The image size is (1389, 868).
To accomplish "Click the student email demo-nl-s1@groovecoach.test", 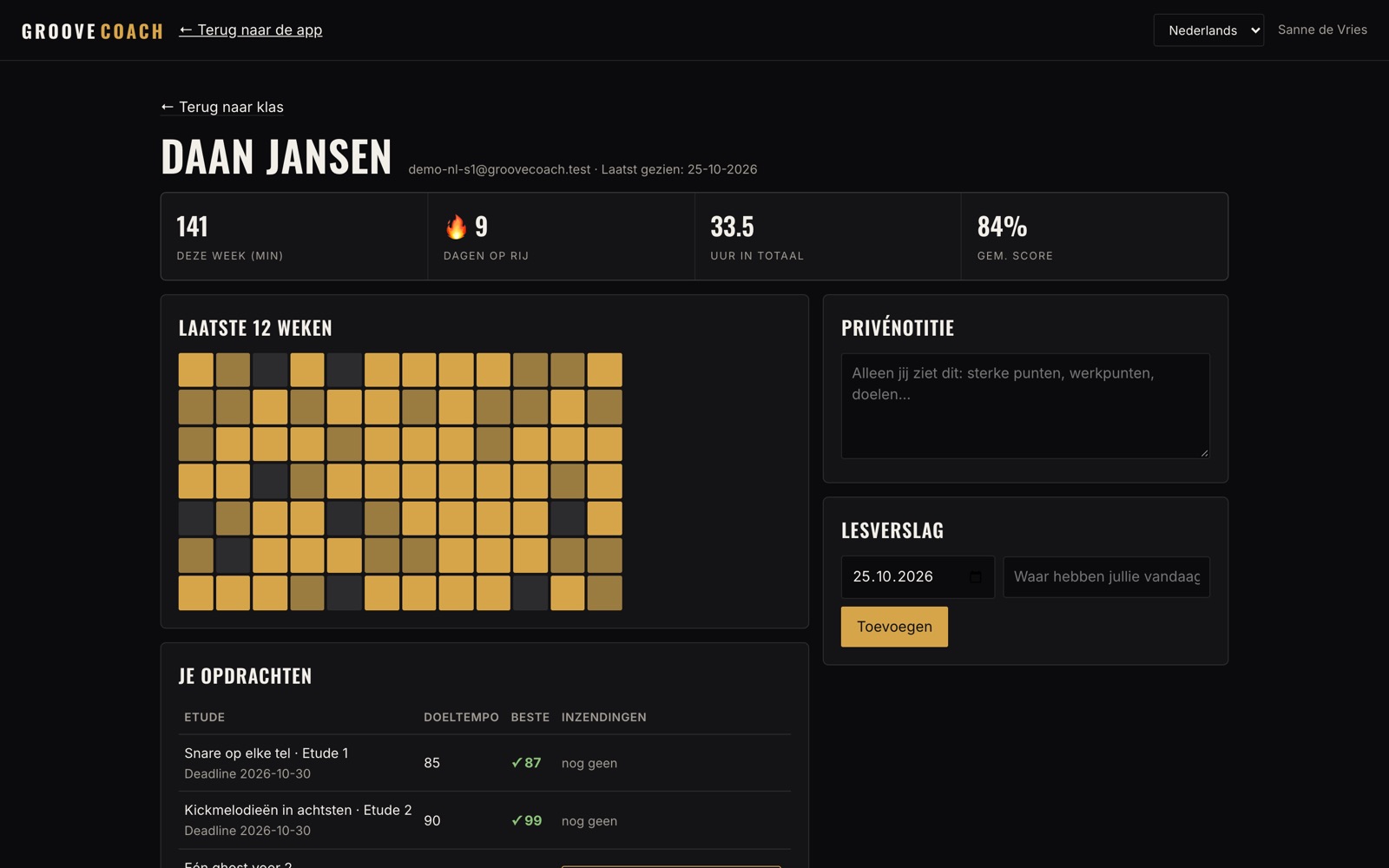I will click(499, 169).
